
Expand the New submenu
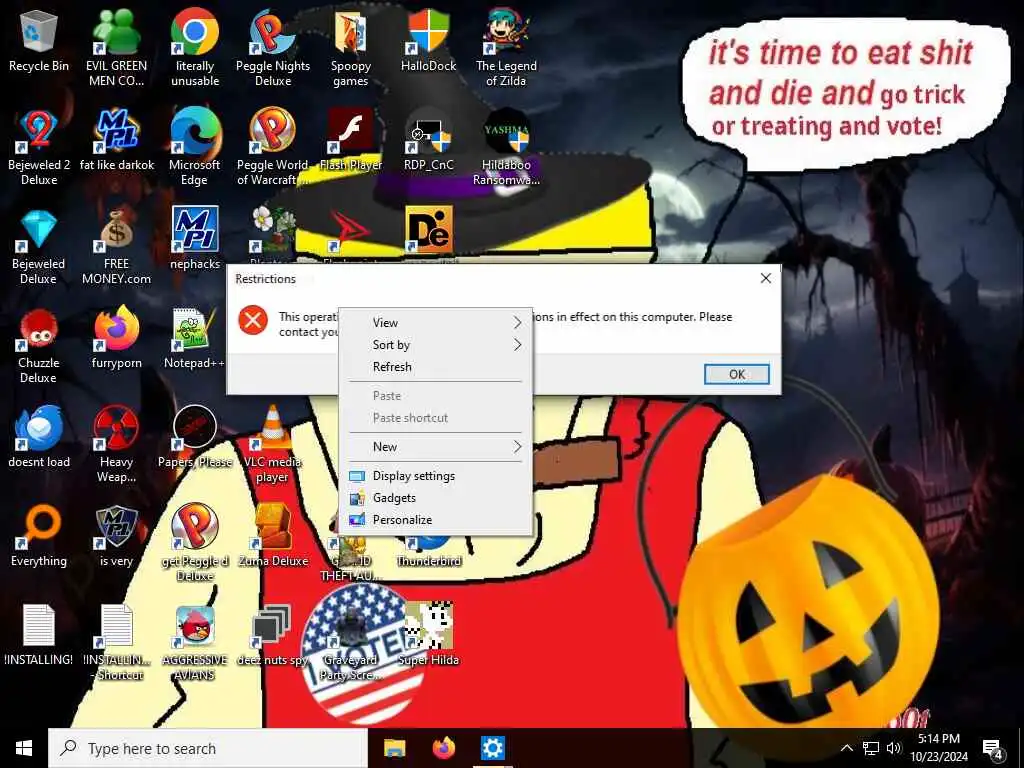click(436, 447)
